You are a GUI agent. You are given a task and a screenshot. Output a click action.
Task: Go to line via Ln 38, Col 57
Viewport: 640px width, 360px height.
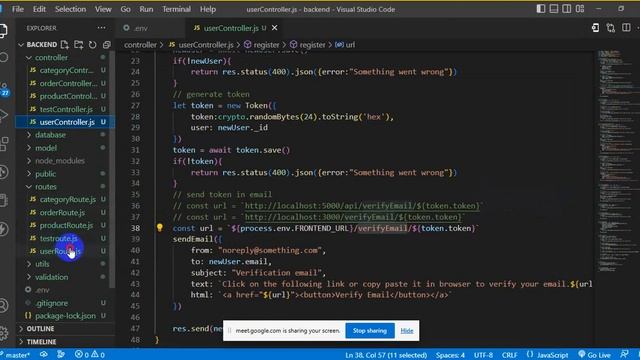(x=386, y=355)
